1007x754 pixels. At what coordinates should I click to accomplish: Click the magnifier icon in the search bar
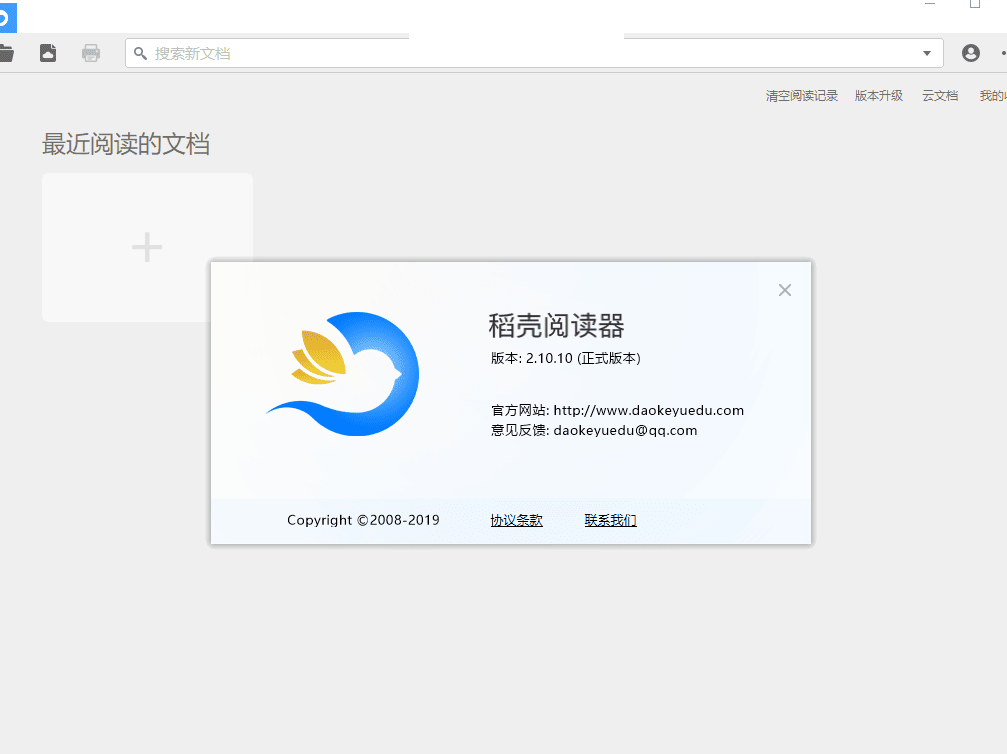[140, 53]
